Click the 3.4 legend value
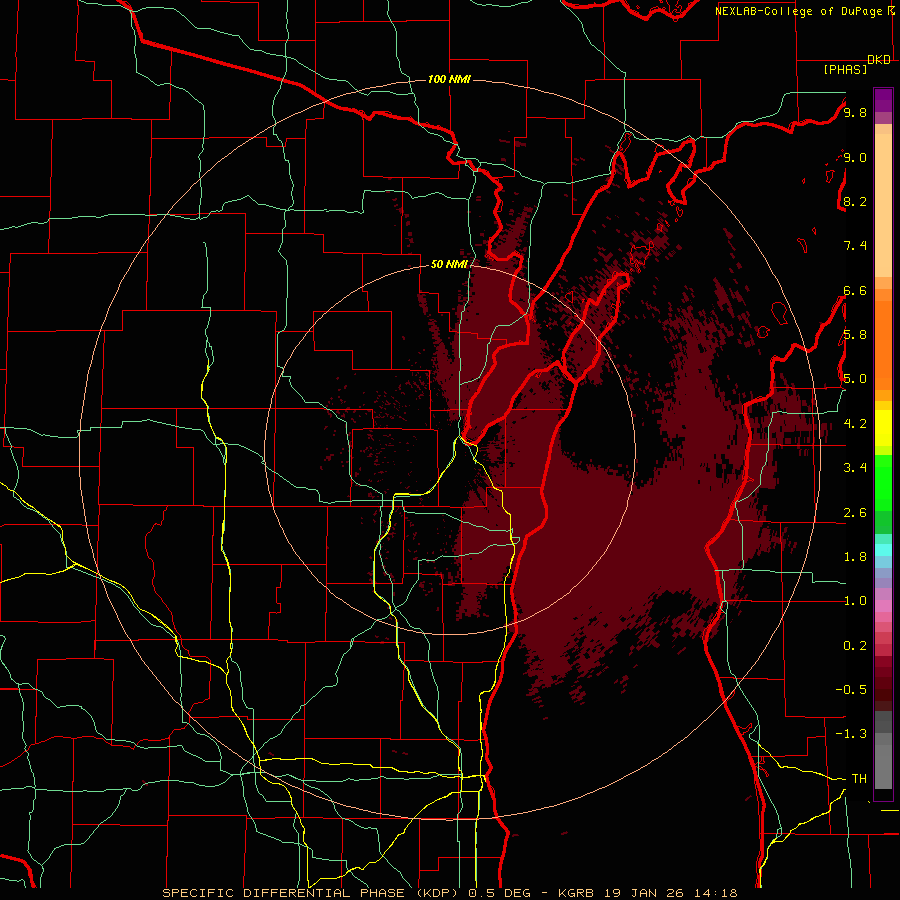The image size is (900, 900). coord(855,468)
